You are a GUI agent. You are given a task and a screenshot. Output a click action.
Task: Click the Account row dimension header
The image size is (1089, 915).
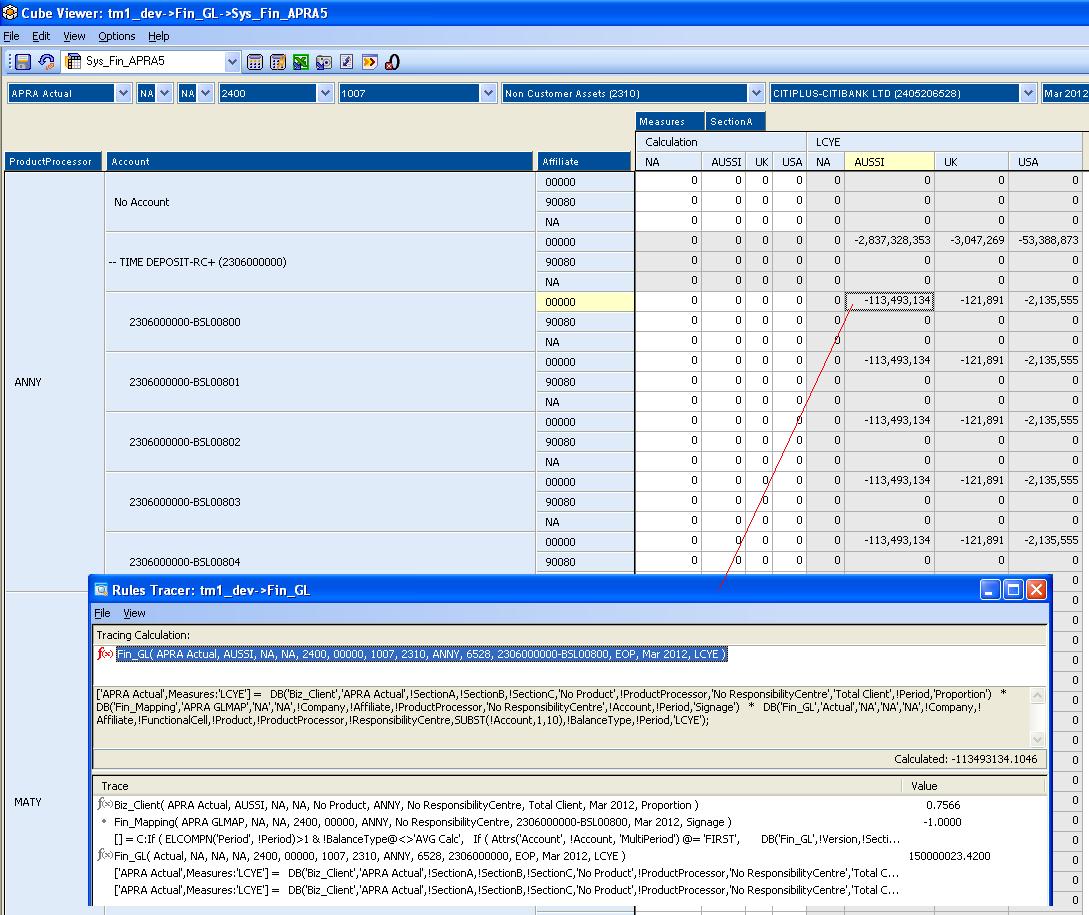pos(319,161)
